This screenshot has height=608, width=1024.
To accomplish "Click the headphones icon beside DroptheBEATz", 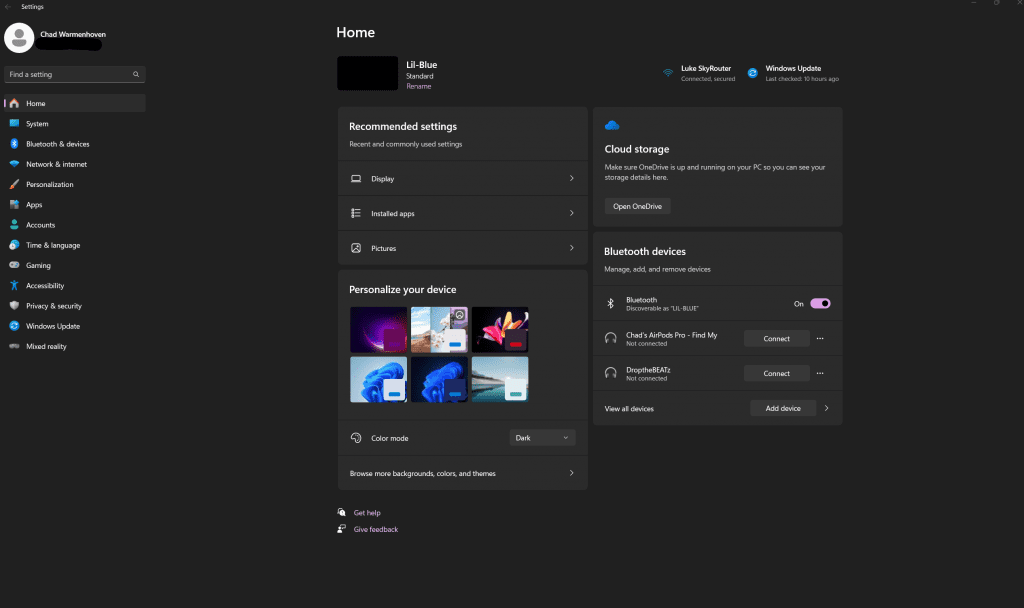I will [611, 372].
